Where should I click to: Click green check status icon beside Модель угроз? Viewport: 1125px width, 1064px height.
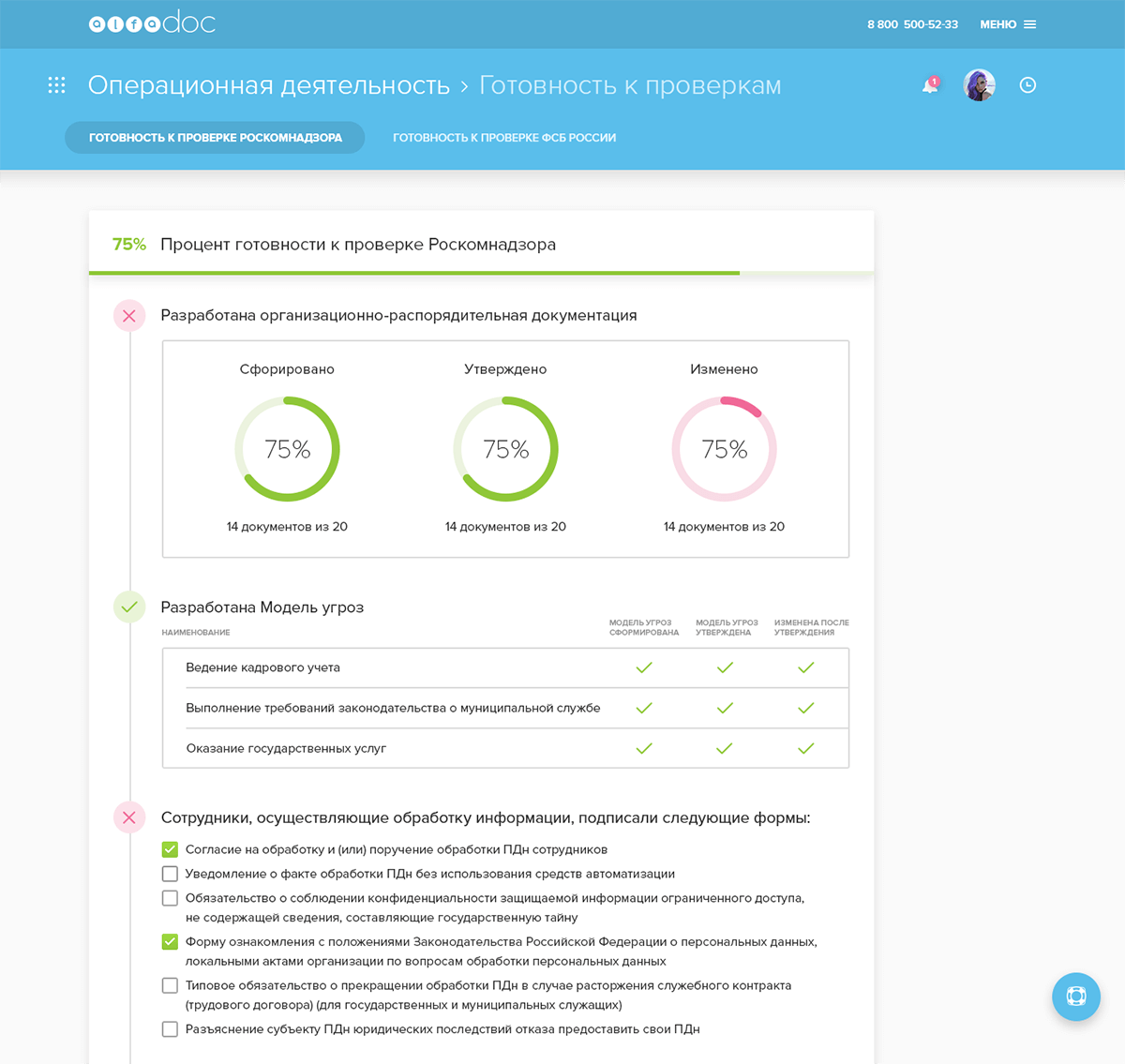pos(129,607)
